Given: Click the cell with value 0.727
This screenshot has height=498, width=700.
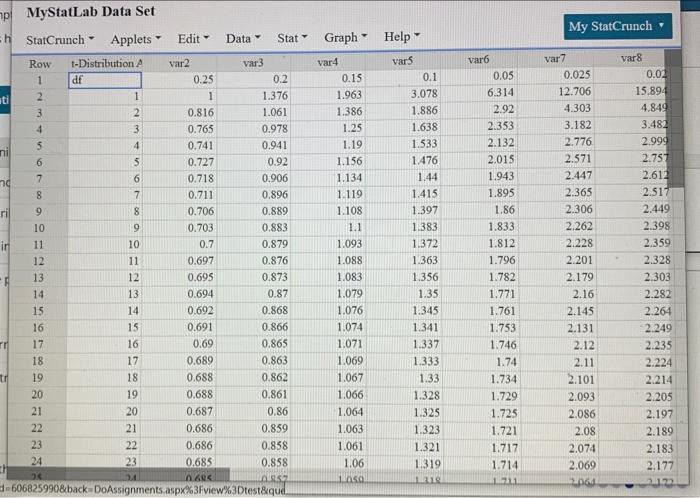Looking at the screenshot, I should tap(179, 162).
